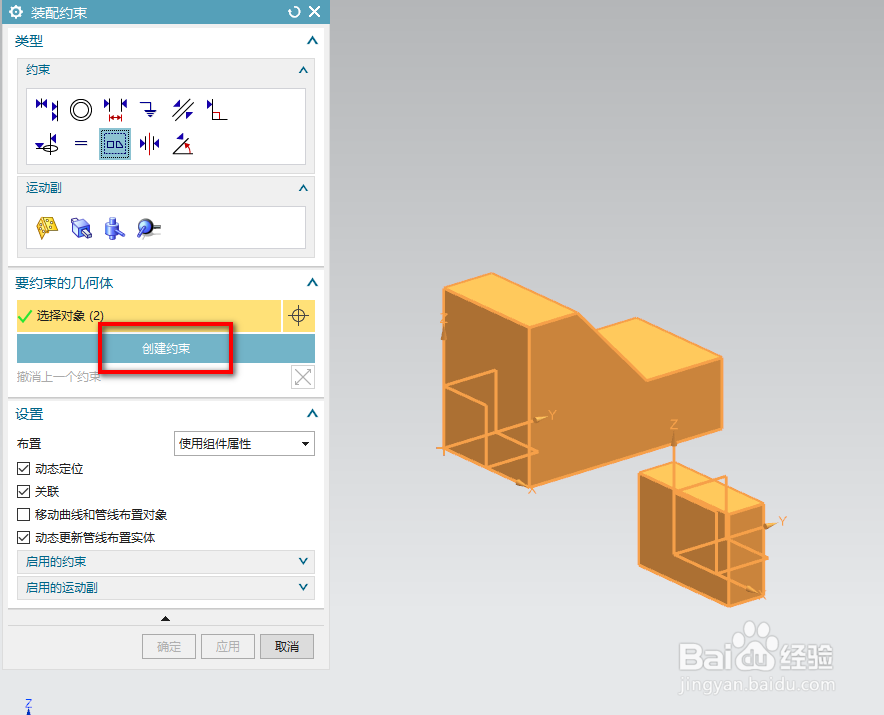Click the reset dialog arrow icon
Viewport: 884px width, 715px height.
294,12
